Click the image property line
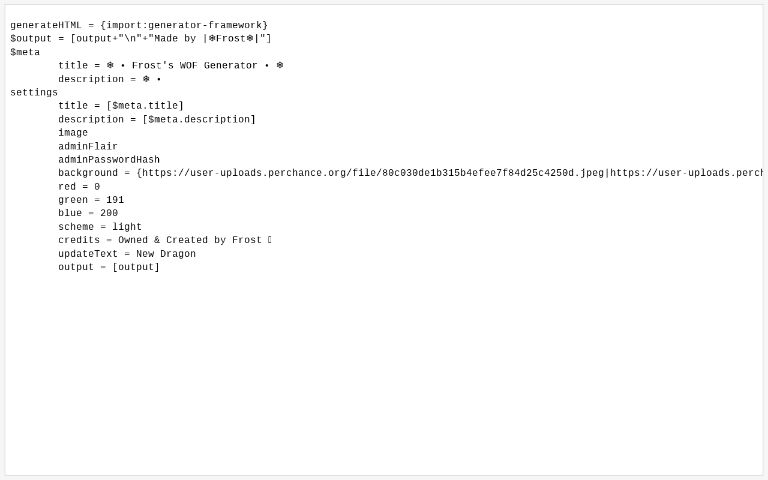768x480 pixels. [x=73, y=132]
